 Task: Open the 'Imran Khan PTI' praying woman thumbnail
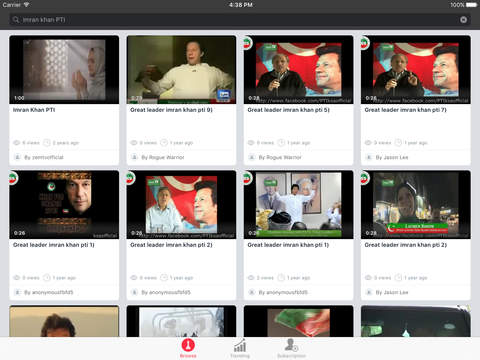tap(64, 70)
